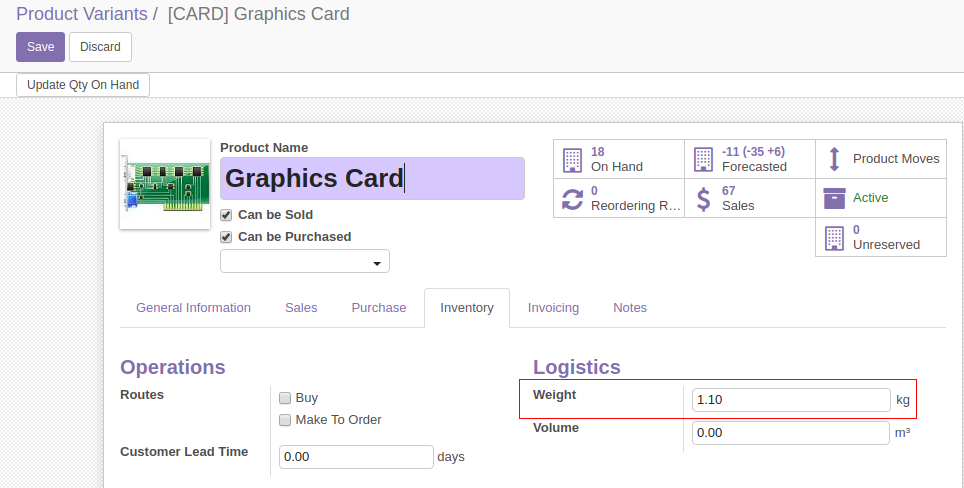Screen dimensions: 964x488
Task: Go back to Product Variants breadcrumb
Action: click(82, 14)
